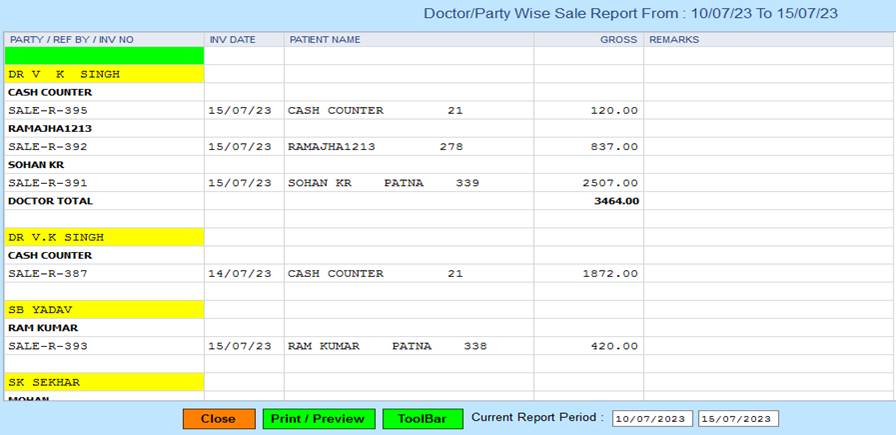The image size is (896, 435).
Task: Edit the report start date 10/07/2023
Action: point(652,419)
